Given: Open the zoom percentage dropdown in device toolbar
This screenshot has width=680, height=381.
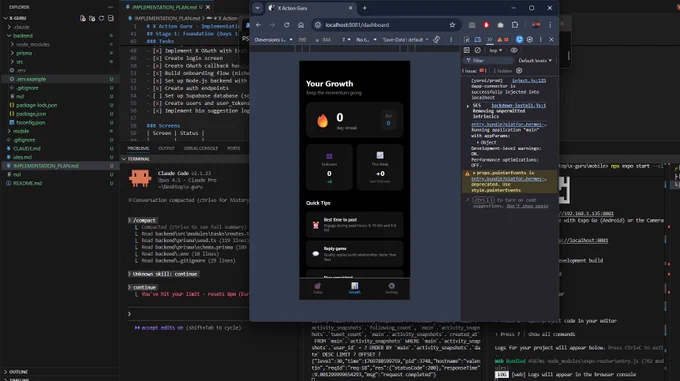Looking at the screenshot, I should (x=346, y=39).
